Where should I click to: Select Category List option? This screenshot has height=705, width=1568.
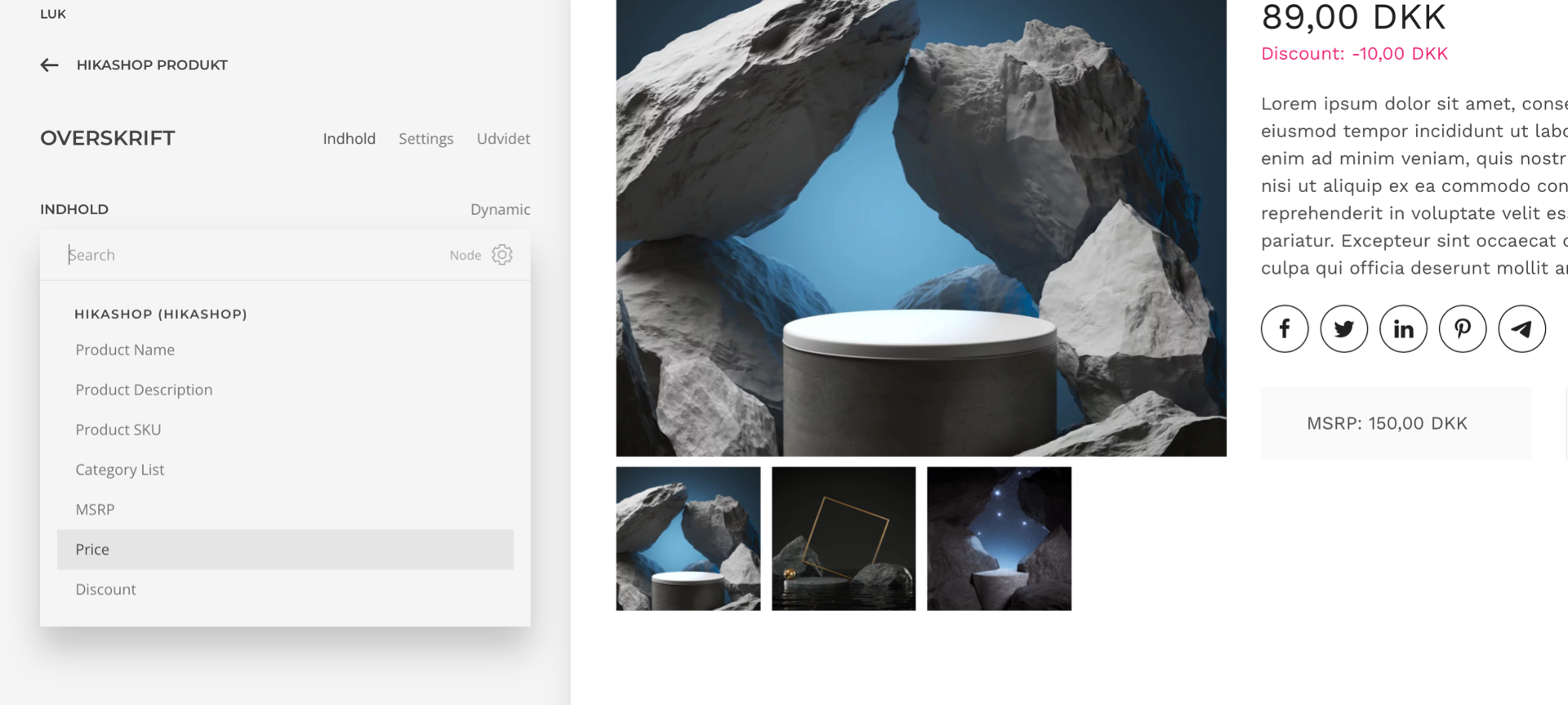coord(285,470)
